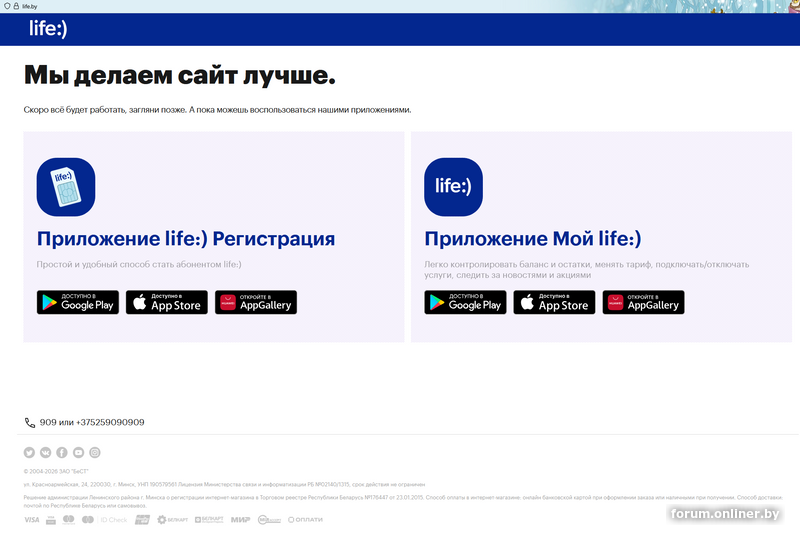Open the Twitter social icon
Image resolution: width=800 pixels, height=535 pixels.
click(x=29, y=452)
